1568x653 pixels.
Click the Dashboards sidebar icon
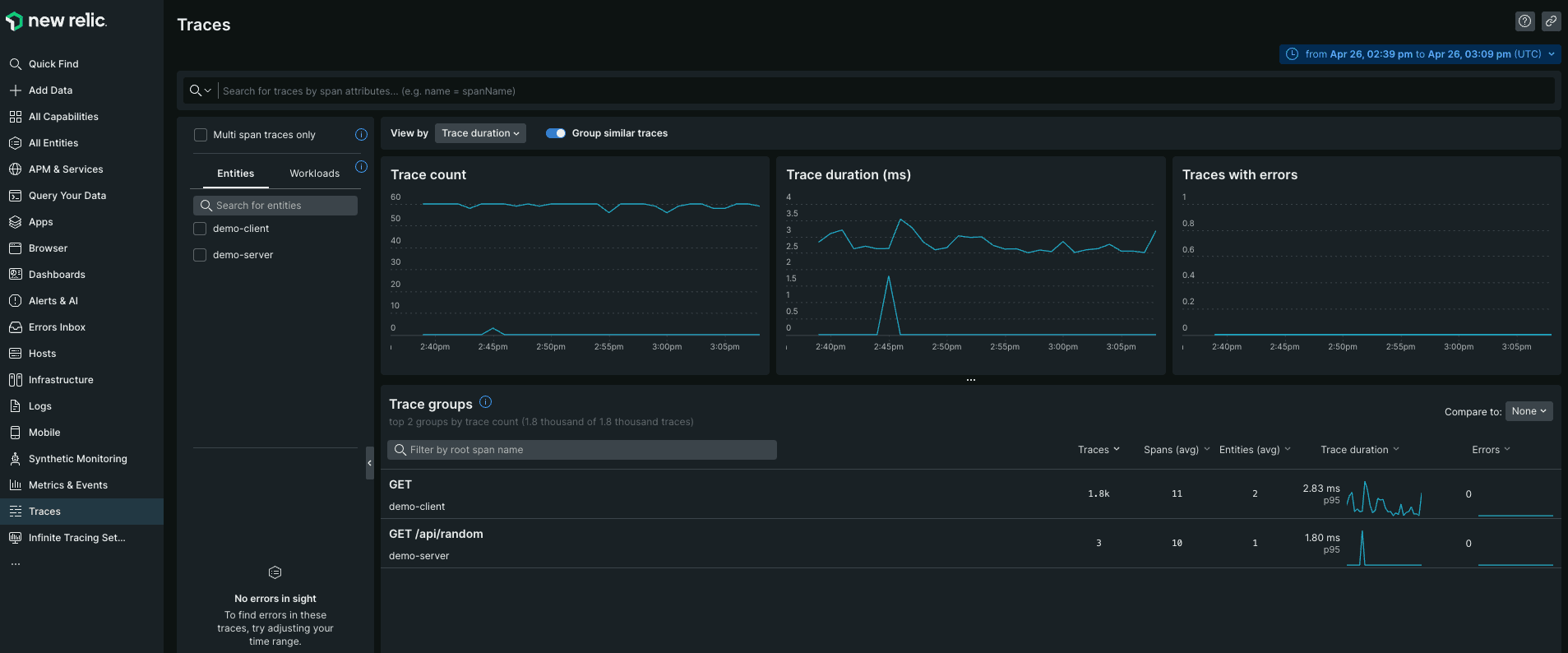pos(15,275)
